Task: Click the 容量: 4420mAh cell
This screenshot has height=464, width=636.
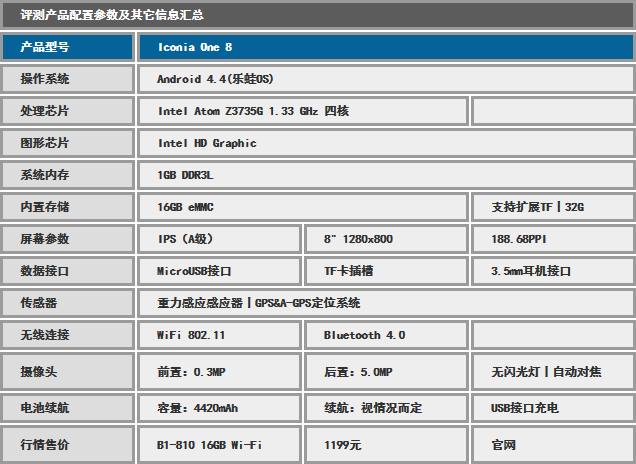Action: (219, 408)
